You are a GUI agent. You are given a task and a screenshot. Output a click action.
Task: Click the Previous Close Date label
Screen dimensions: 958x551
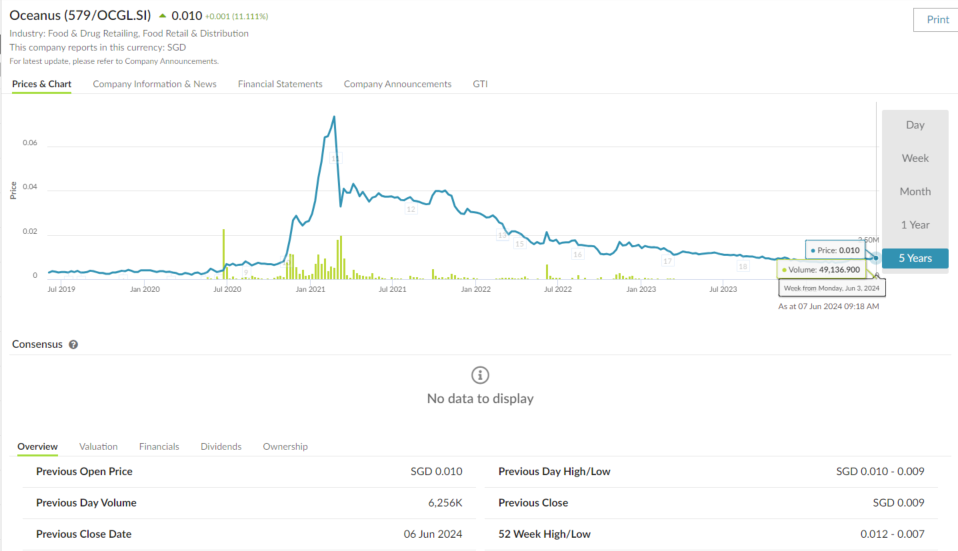[x=84, y=534]
